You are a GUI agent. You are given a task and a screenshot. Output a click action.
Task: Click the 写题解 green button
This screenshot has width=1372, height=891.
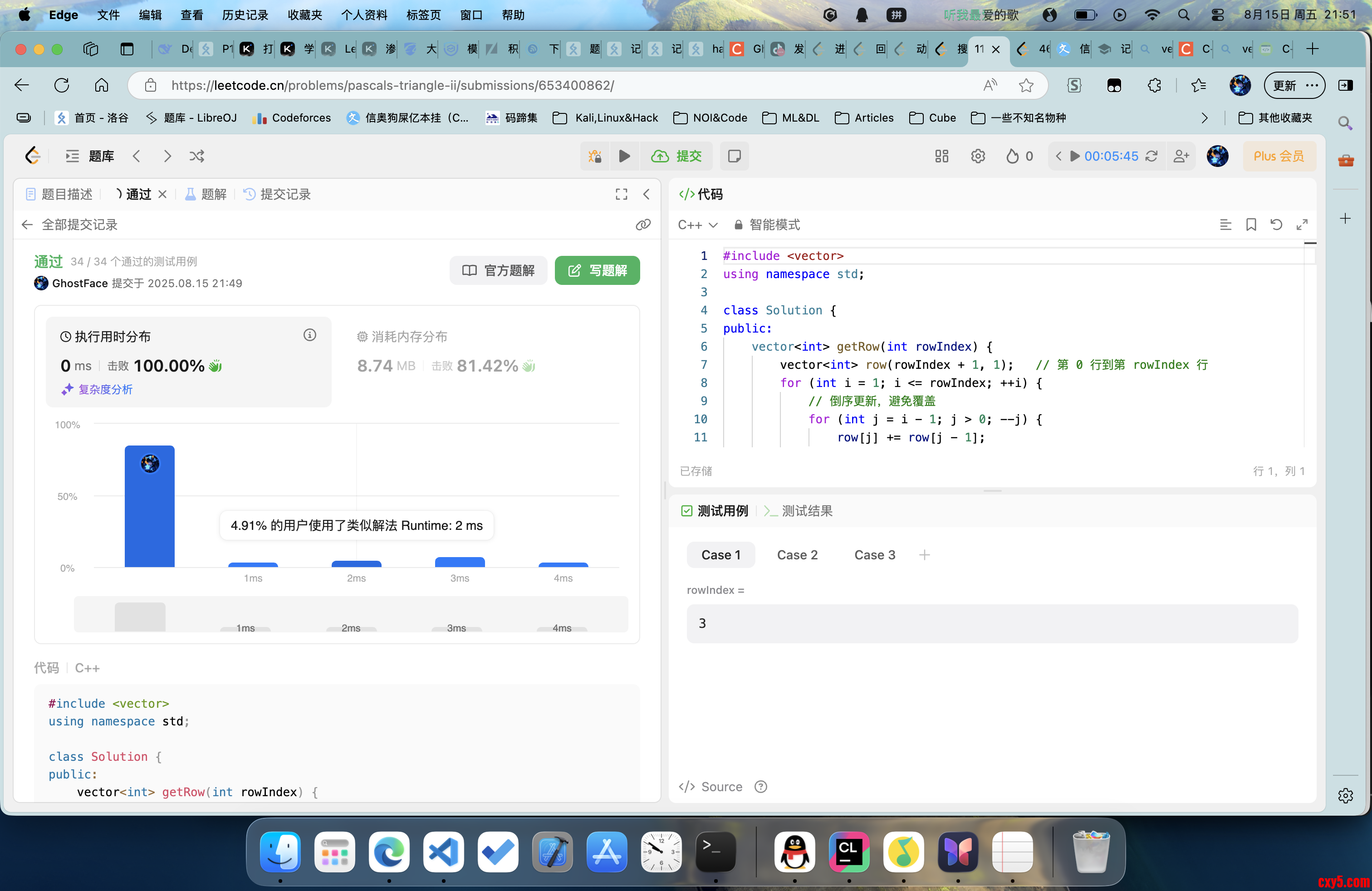(x=597, y=270)
